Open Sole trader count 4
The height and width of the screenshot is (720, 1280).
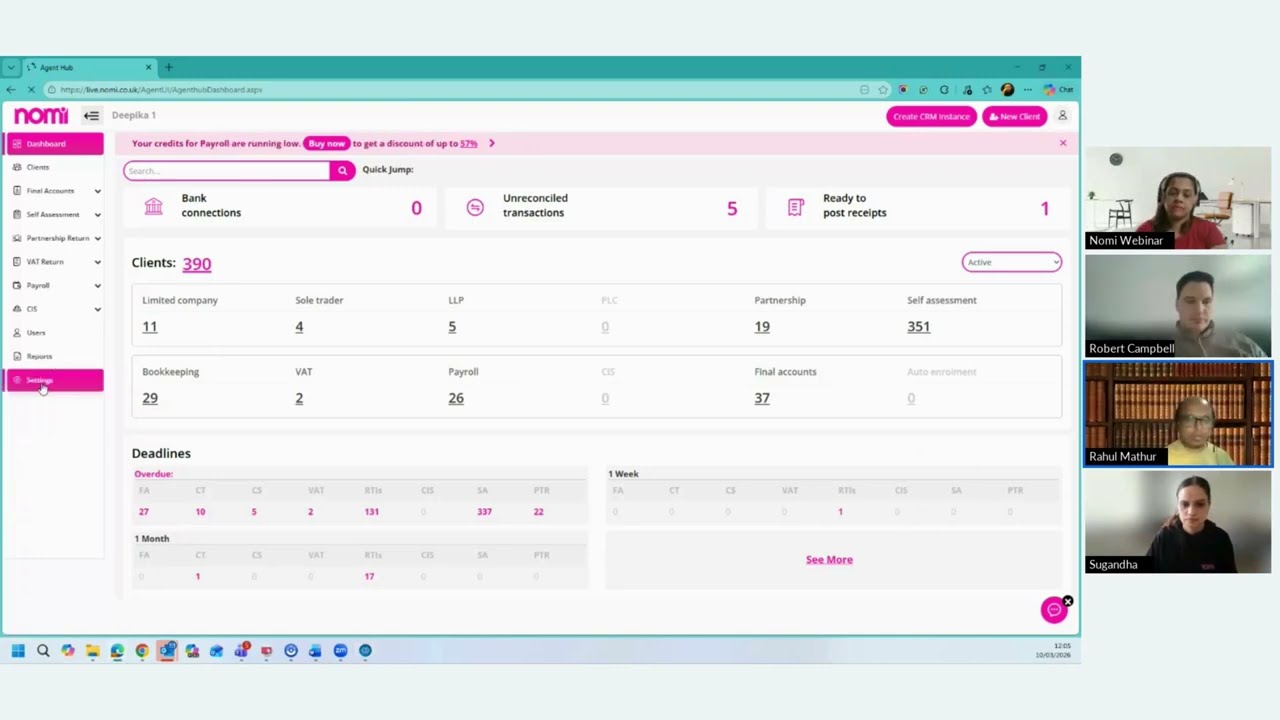coord(299,327)
